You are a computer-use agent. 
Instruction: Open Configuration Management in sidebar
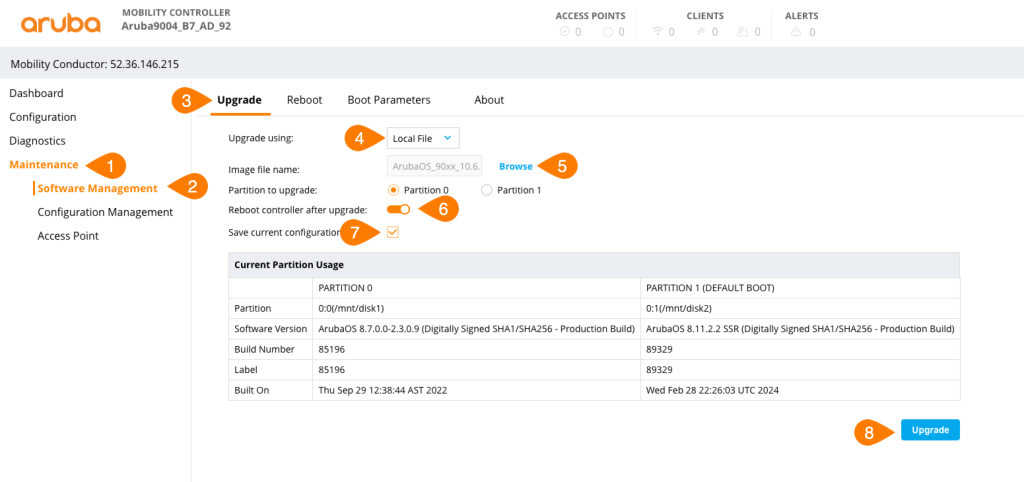105,212
